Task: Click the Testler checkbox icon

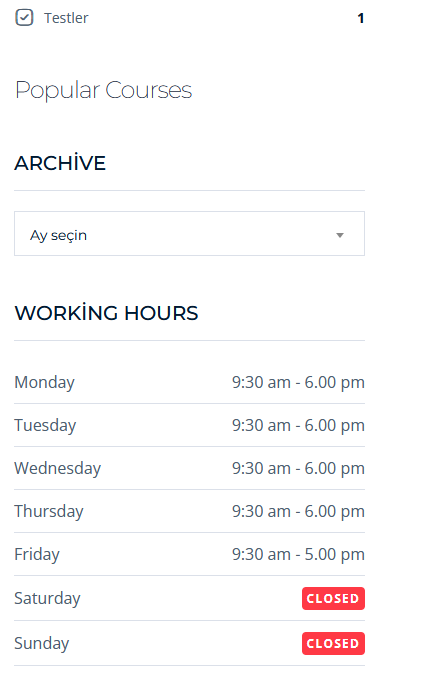Action: (x=24, y=18)
